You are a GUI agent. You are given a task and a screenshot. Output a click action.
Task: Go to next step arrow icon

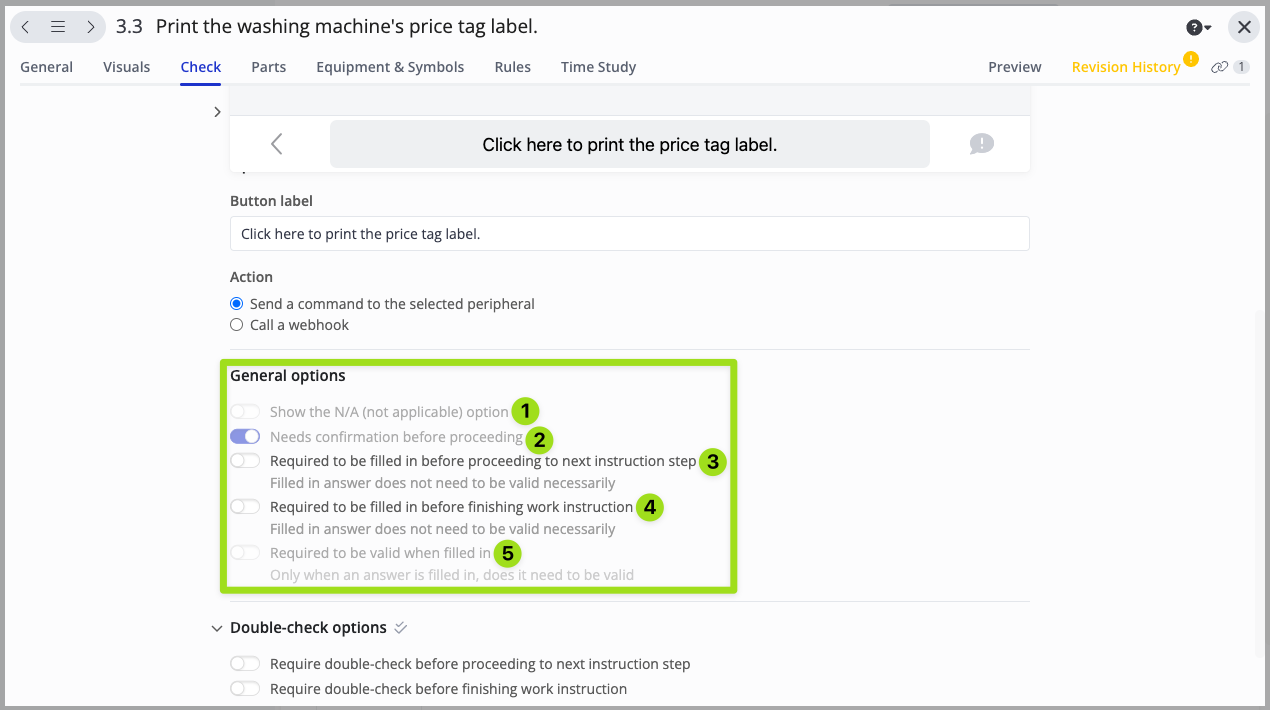90,27
